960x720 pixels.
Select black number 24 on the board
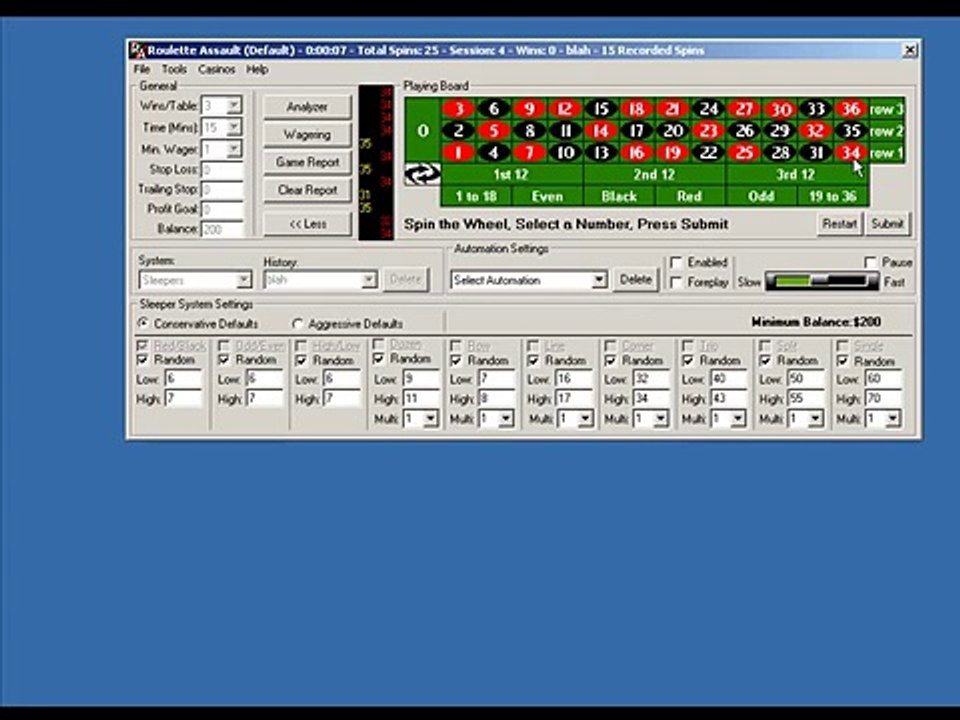tap(708, 109)
